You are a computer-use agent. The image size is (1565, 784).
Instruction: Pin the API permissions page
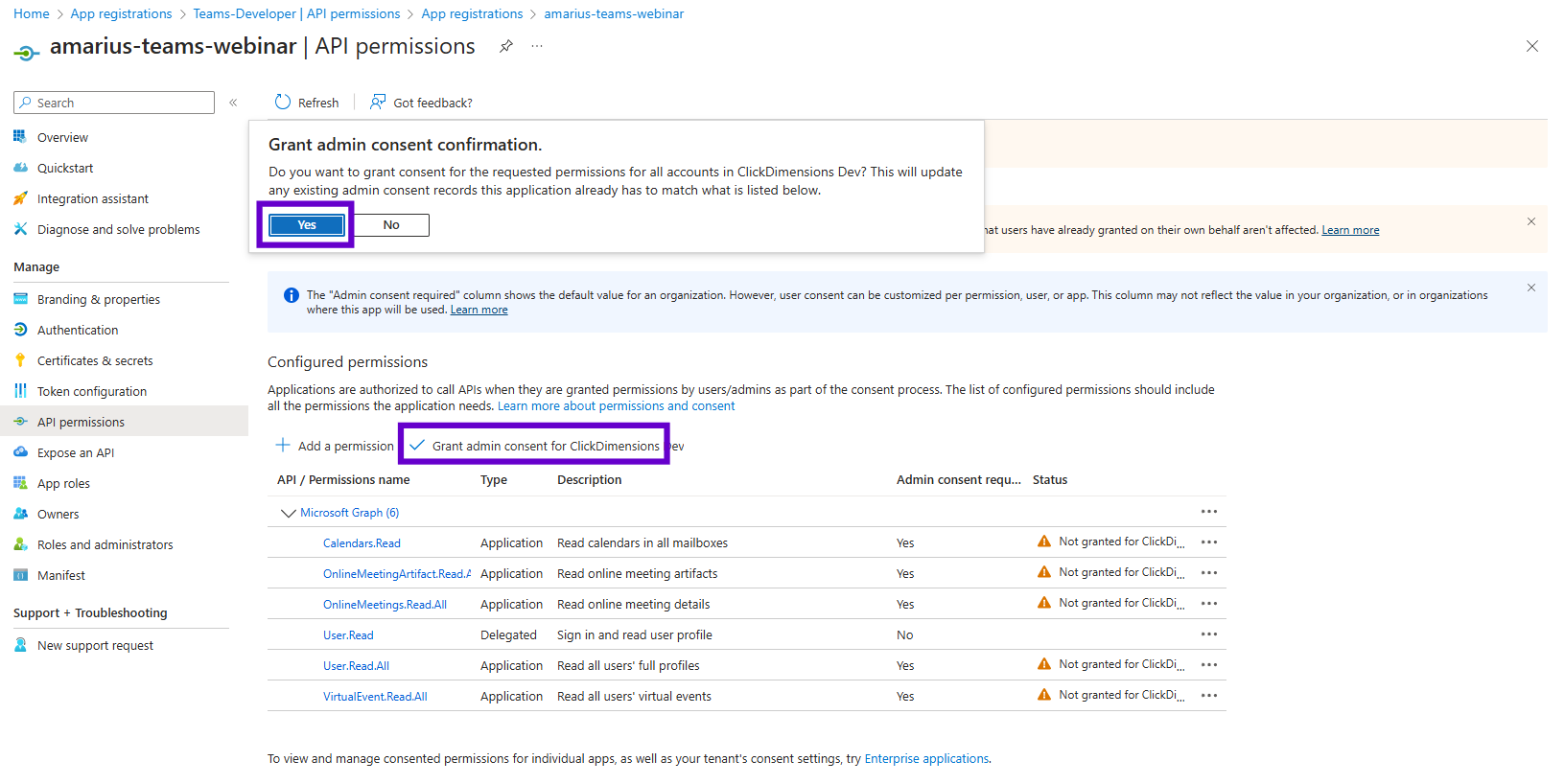point(506,46)
